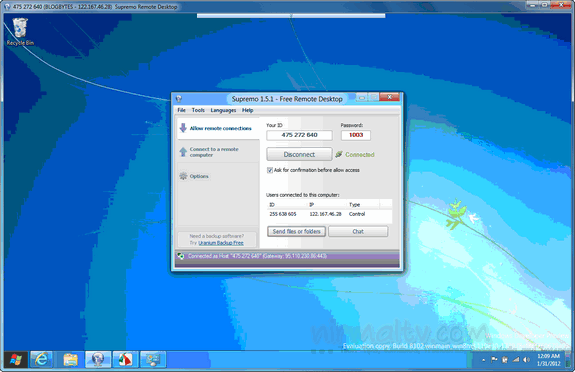Click status bar text Connected as Host
Image resolution: width=575 pixels, height=372 pixels.
tap(257, 256)
